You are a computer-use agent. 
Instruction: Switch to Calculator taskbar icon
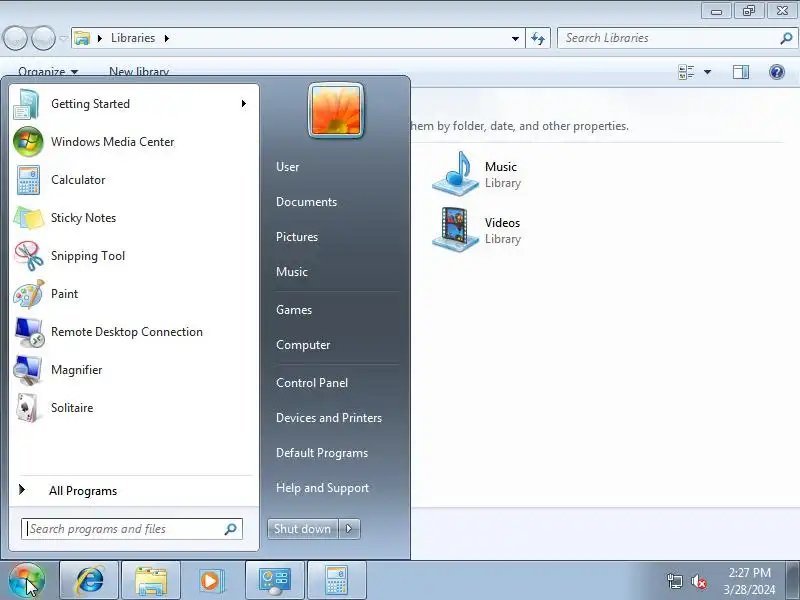point(337,581)
